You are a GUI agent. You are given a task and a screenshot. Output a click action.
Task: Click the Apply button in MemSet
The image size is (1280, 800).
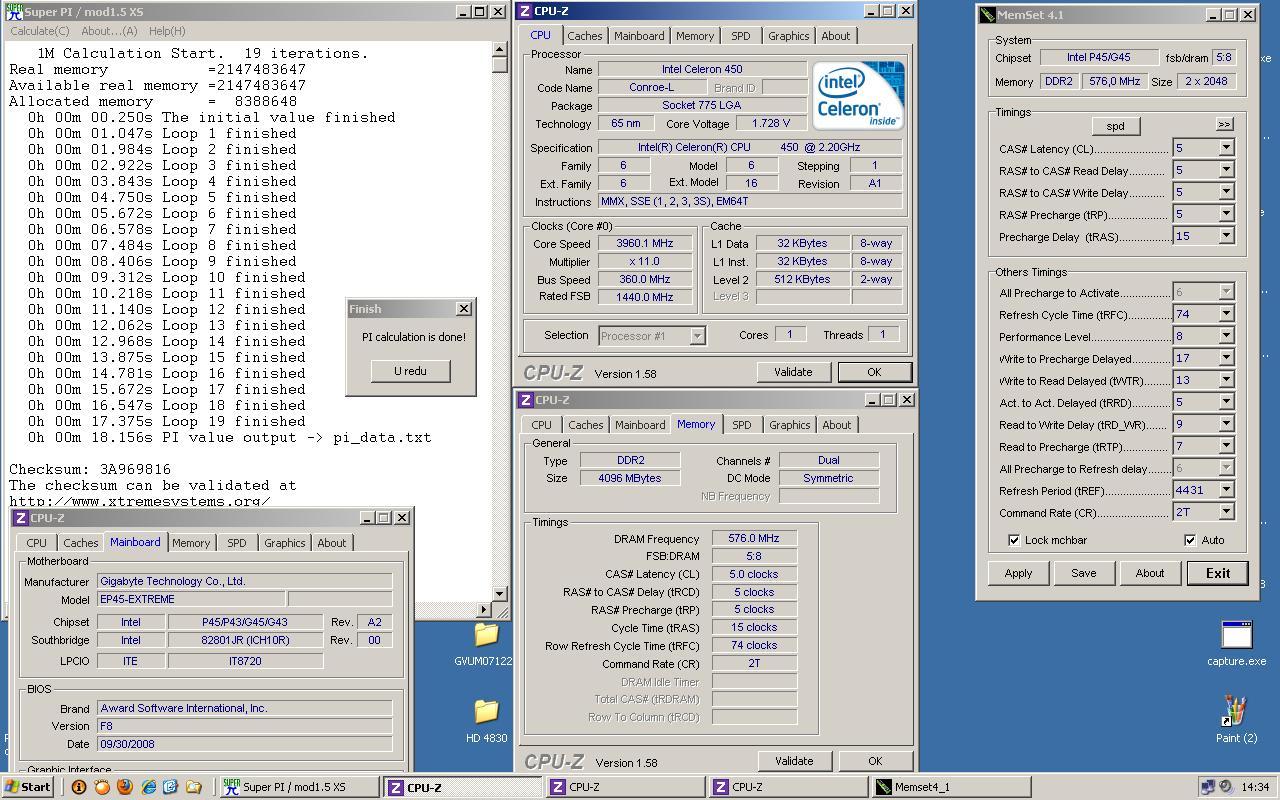(1018, 573)
